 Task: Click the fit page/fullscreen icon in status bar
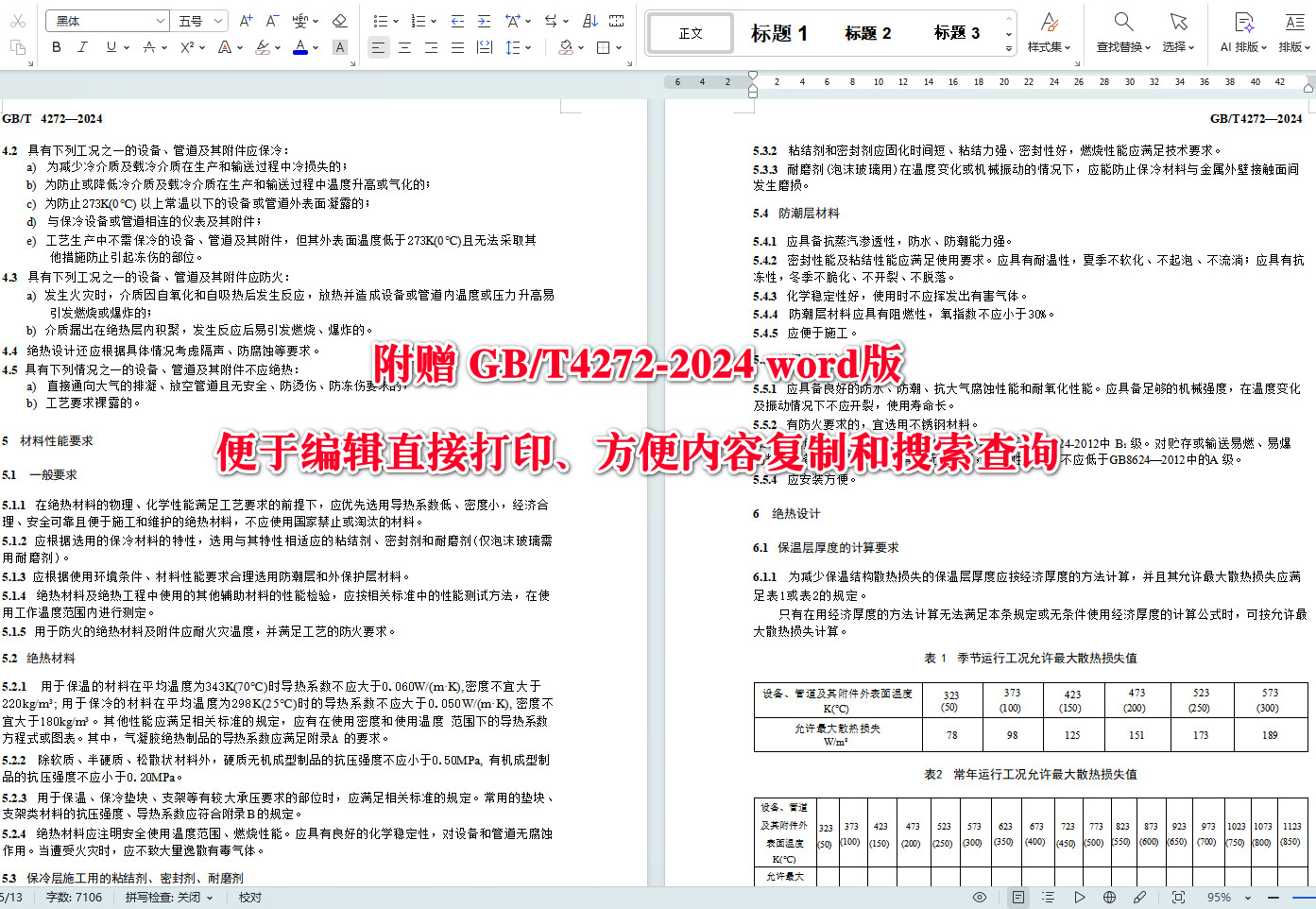1178,898
